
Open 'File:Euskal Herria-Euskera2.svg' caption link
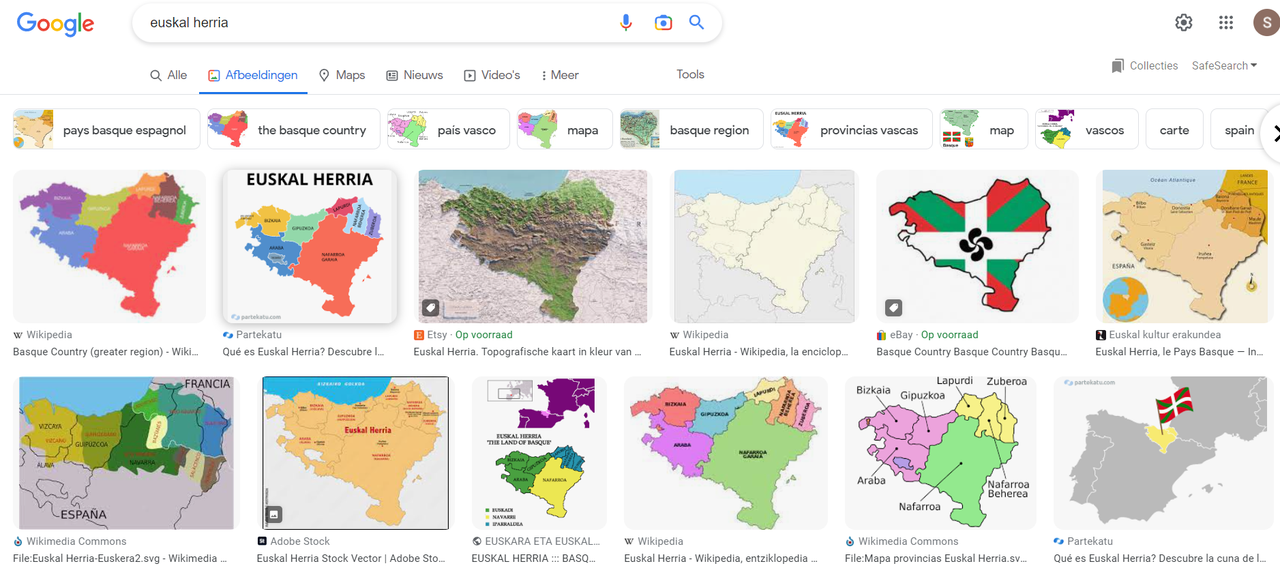click(x=121, y=558)
